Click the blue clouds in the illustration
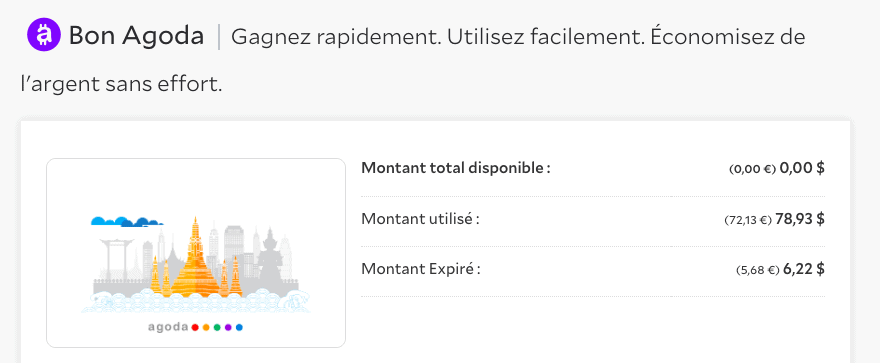880x363 pixels. point(127,222)
